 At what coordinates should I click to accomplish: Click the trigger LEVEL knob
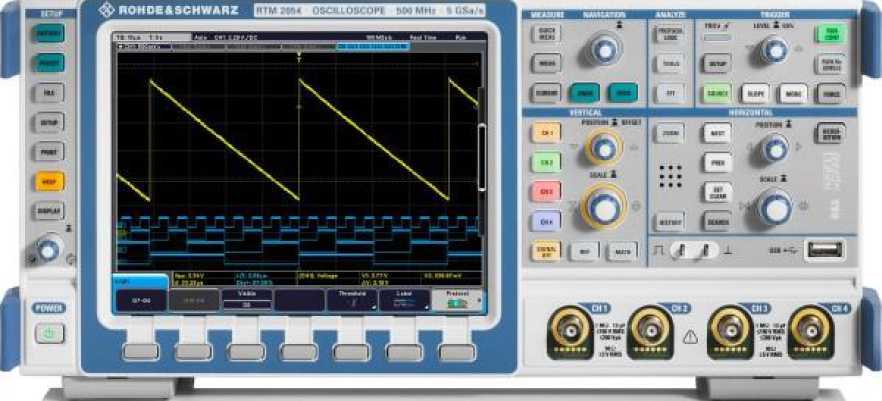tap(774, 50)
